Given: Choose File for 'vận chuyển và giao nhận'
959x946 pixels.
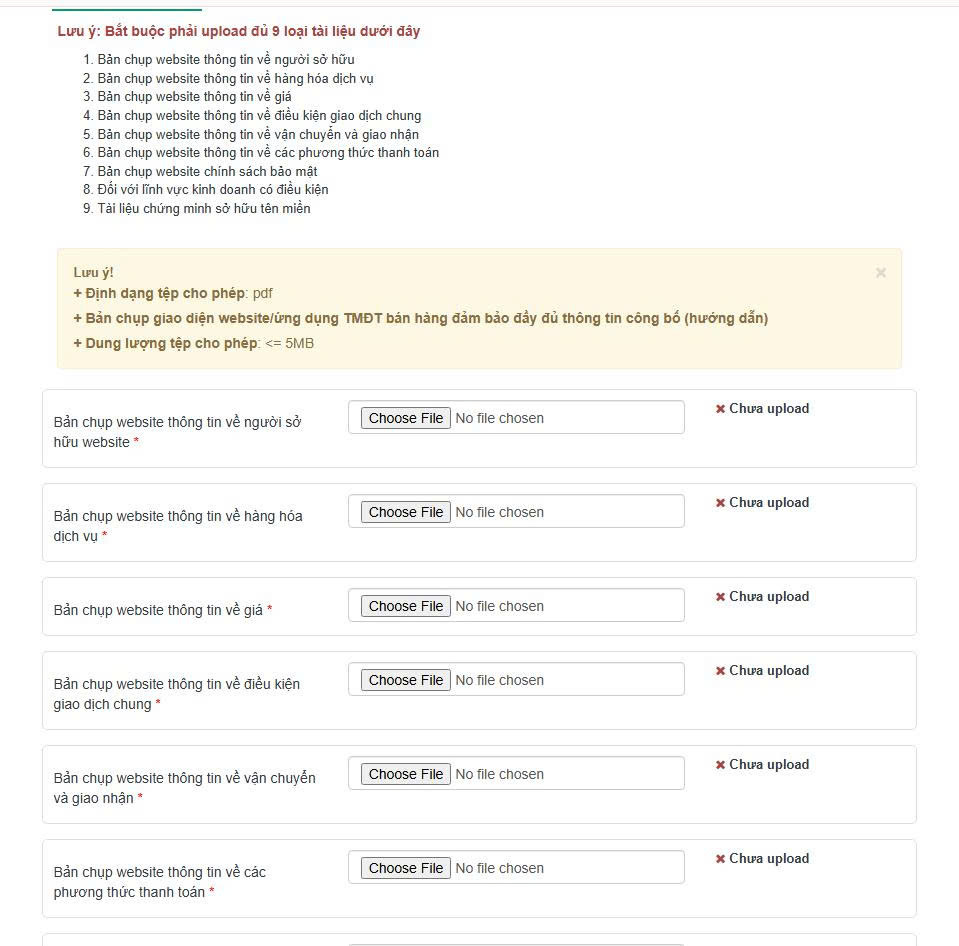Looking at the screenshot, I should click(405, 774).
